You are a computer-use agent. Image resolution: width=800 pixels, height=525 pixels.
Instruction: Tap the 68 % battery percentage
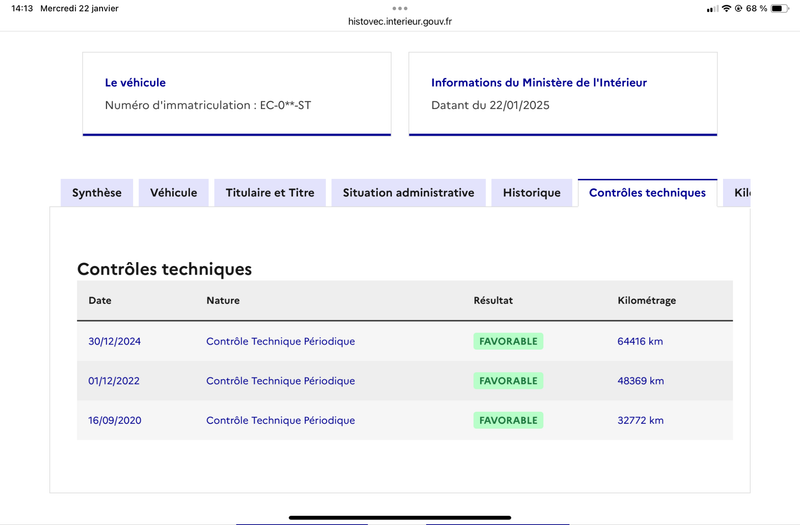pos(756,8)
